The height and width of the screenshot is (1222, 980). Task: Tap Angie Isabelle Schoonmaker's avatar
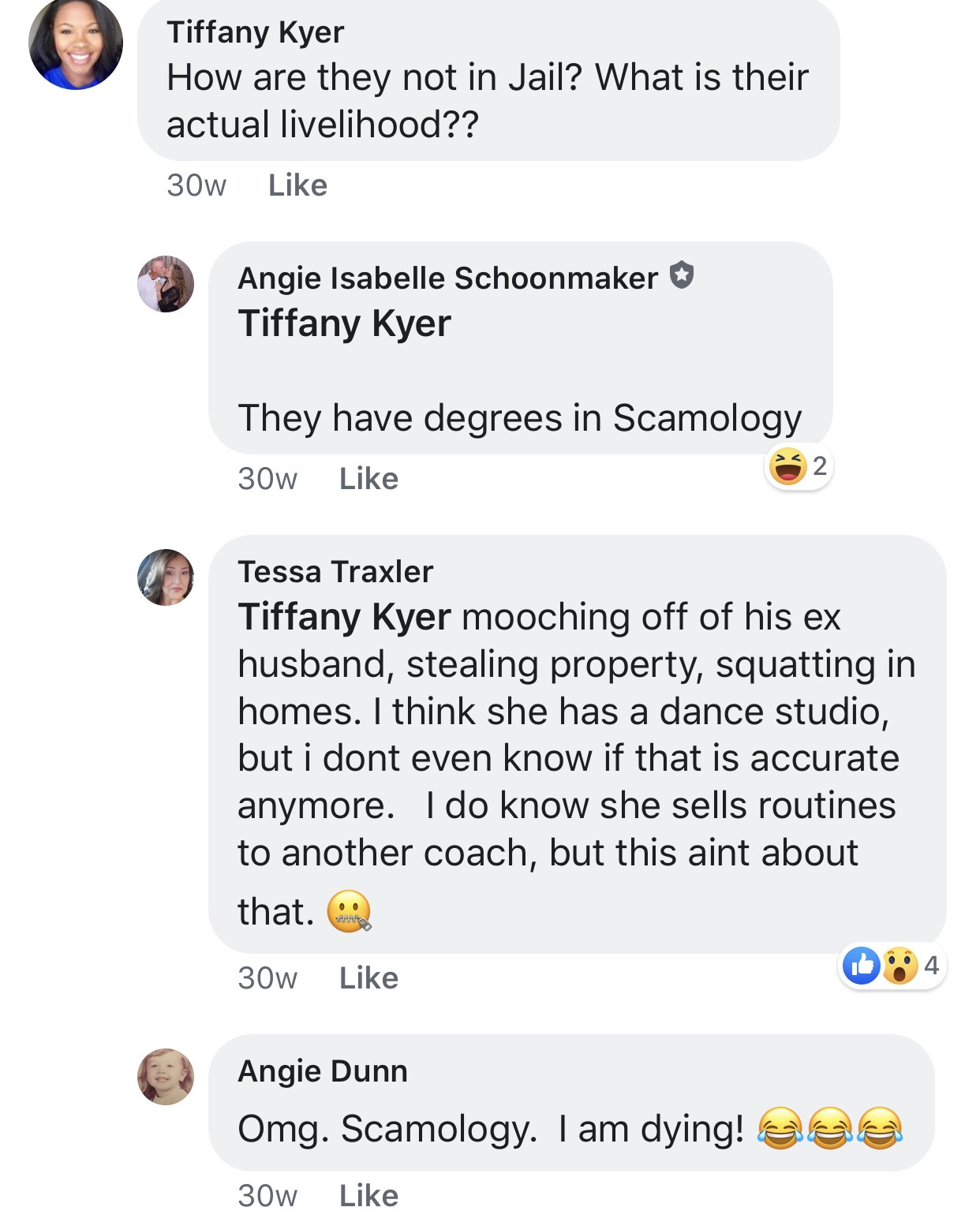coord(166,284)
